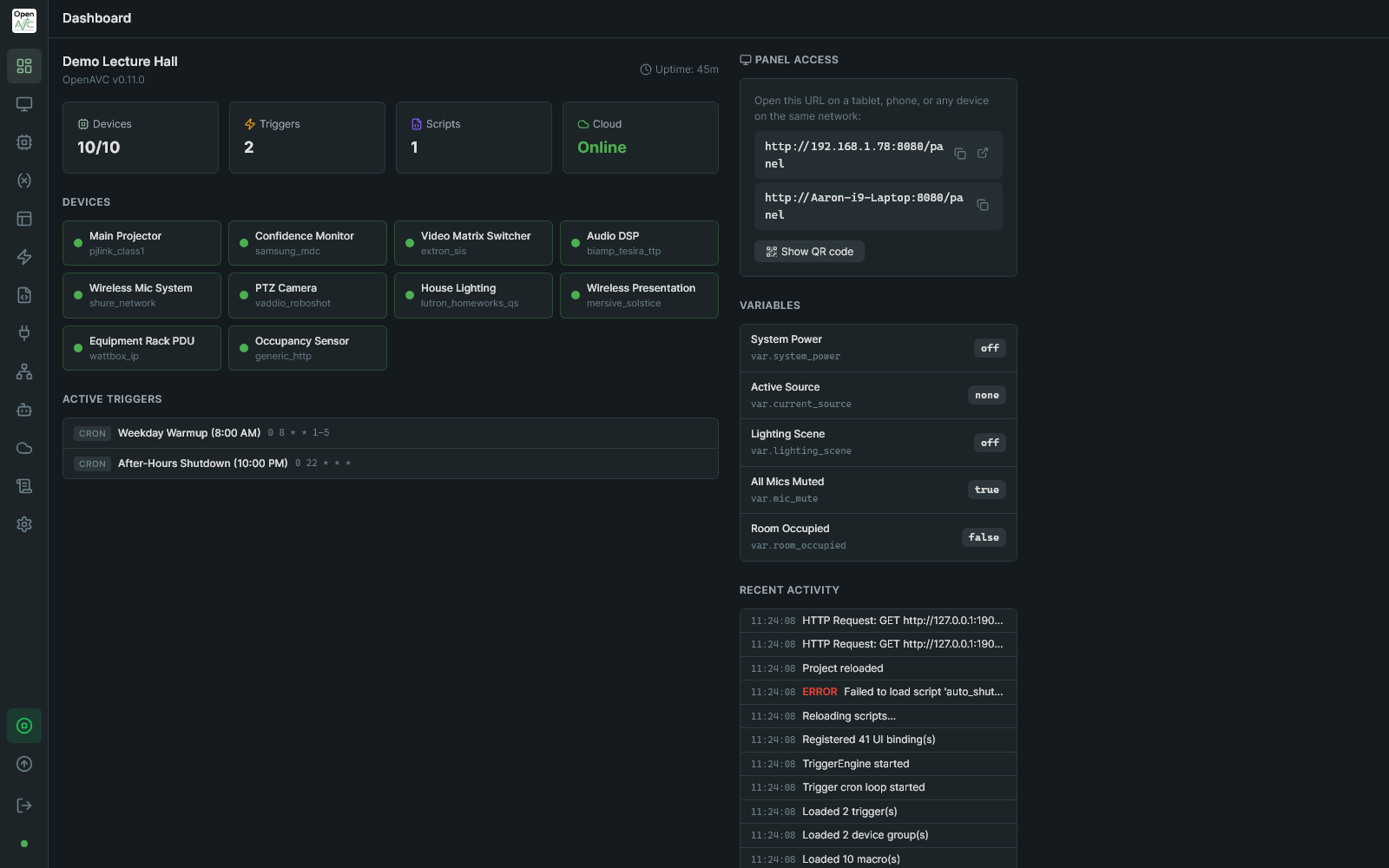Click the logout arrow icon in the sidebar
Screen dimensions: 1389x868
coord(24,806)
